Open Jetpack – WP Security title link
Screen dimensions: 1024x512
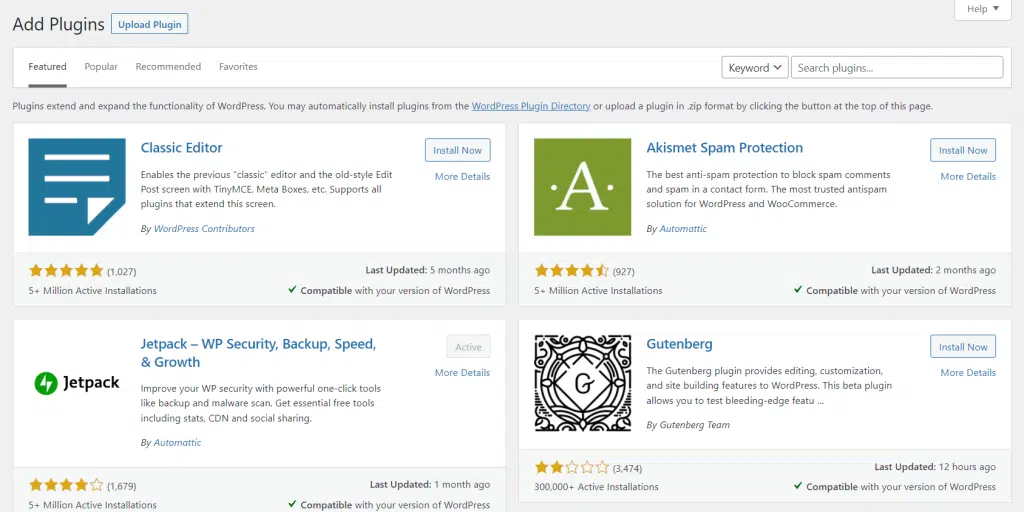(258, 353)
